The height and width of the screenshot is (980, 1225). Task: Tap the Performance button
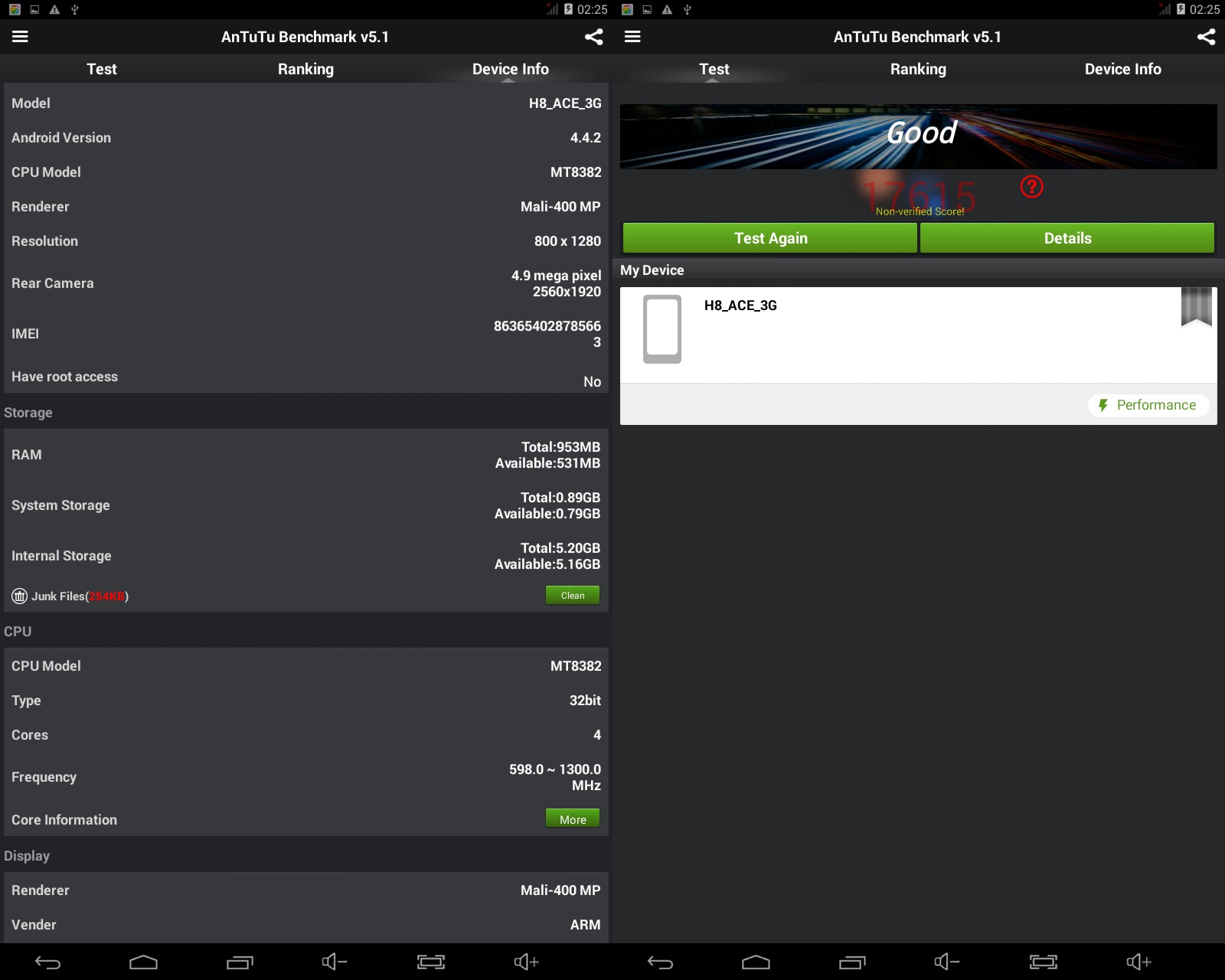click(x=1148, y=405)
